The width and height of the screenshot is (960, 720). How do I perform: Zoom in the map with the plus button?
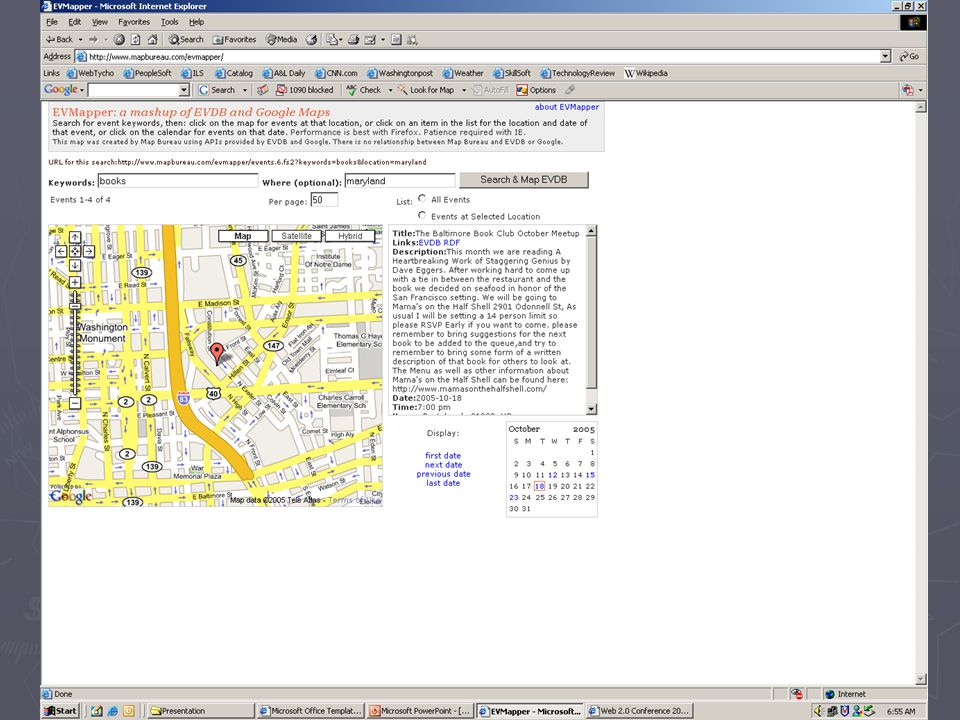pyautogui.click(x=75, y=282)
